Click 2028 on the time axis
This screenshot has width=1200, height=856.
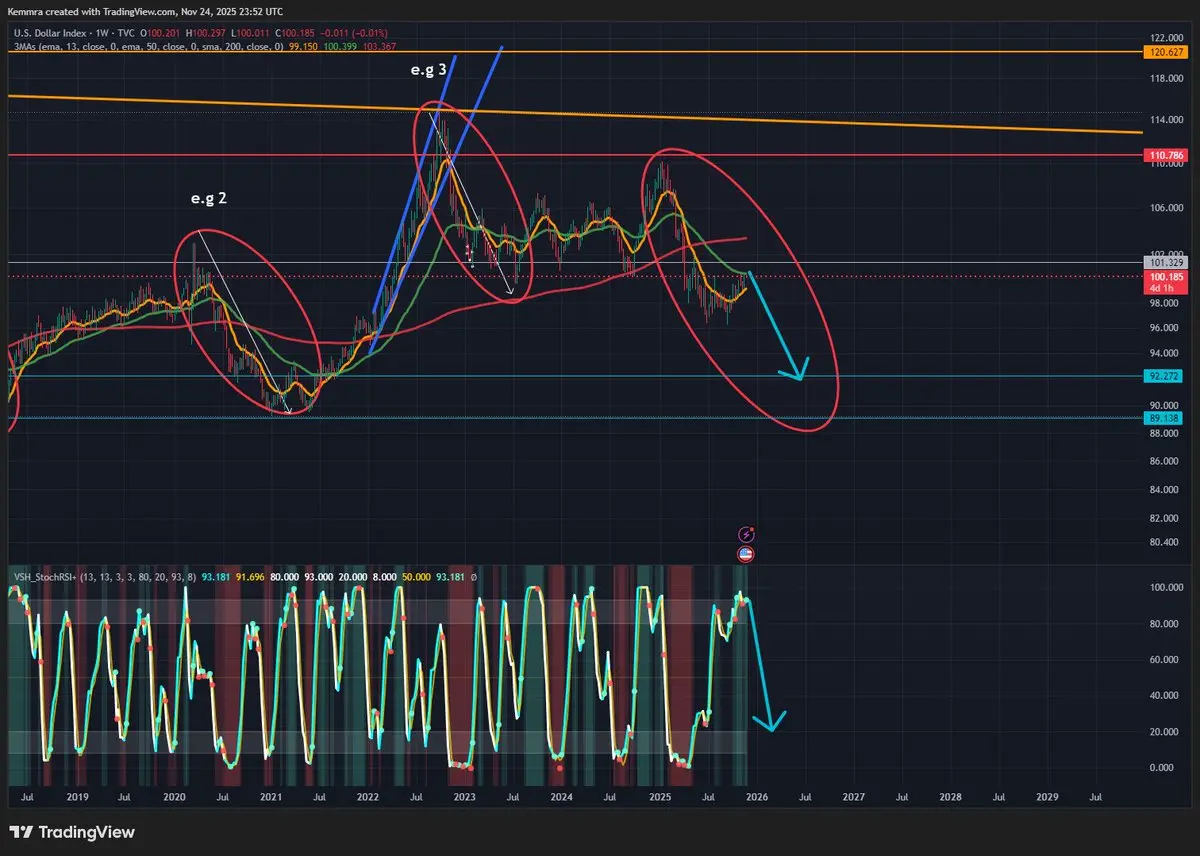[950, 798]
